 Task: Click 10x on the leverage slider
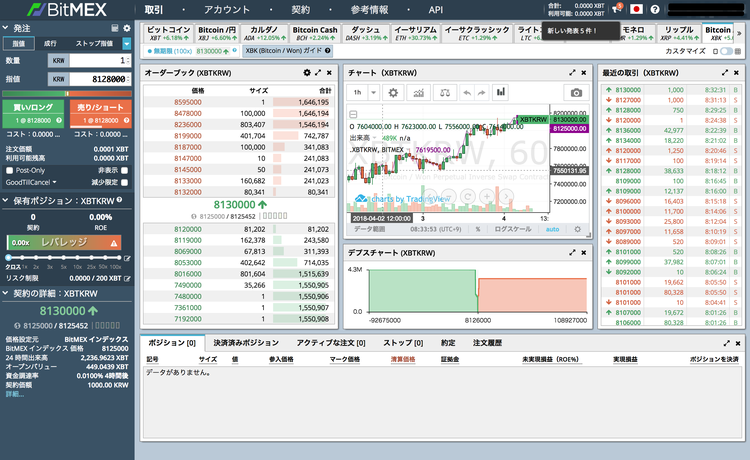pyautogui.click(x=77, y=266)
